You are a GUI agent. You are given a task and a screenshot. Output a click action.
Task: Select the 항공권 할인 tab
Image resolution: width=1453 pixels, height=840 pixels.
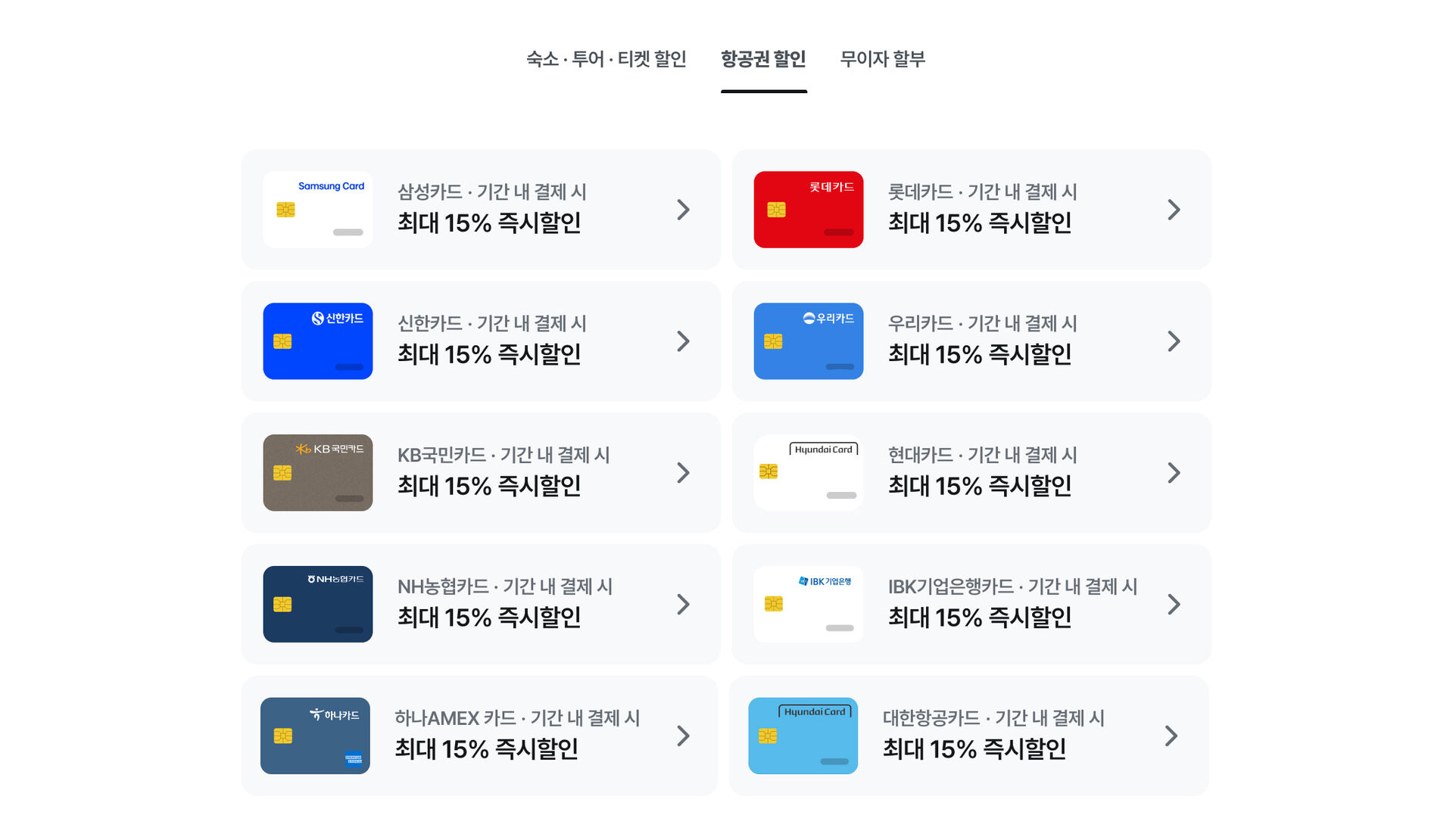pos(763,59)
